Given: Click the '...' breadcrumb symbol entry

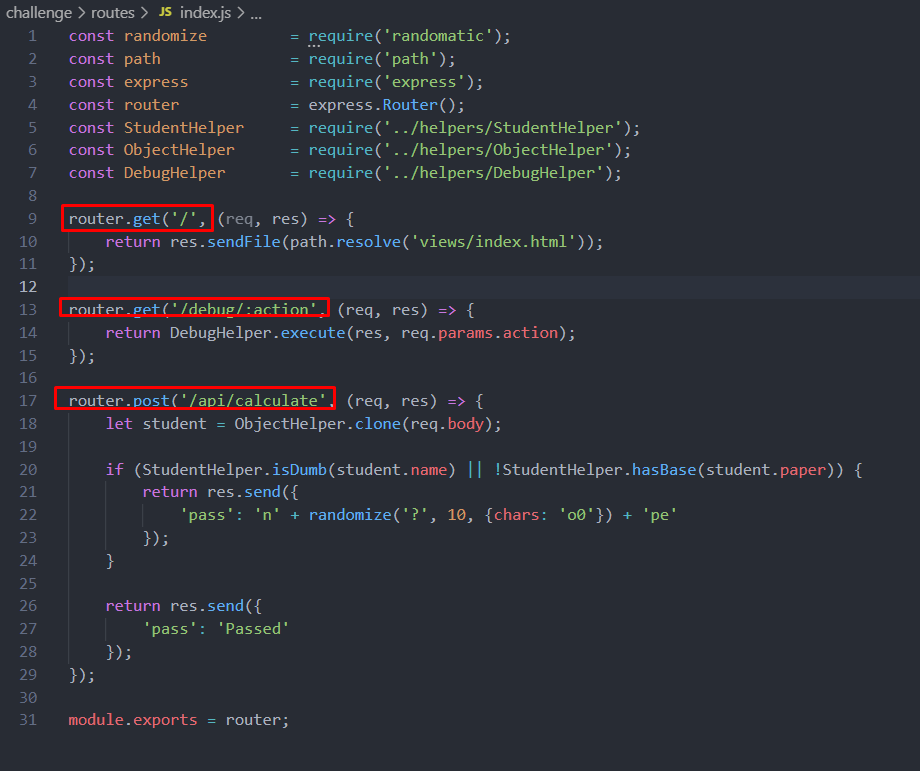Looking at the screenshot, I should [x=256, y=14].
